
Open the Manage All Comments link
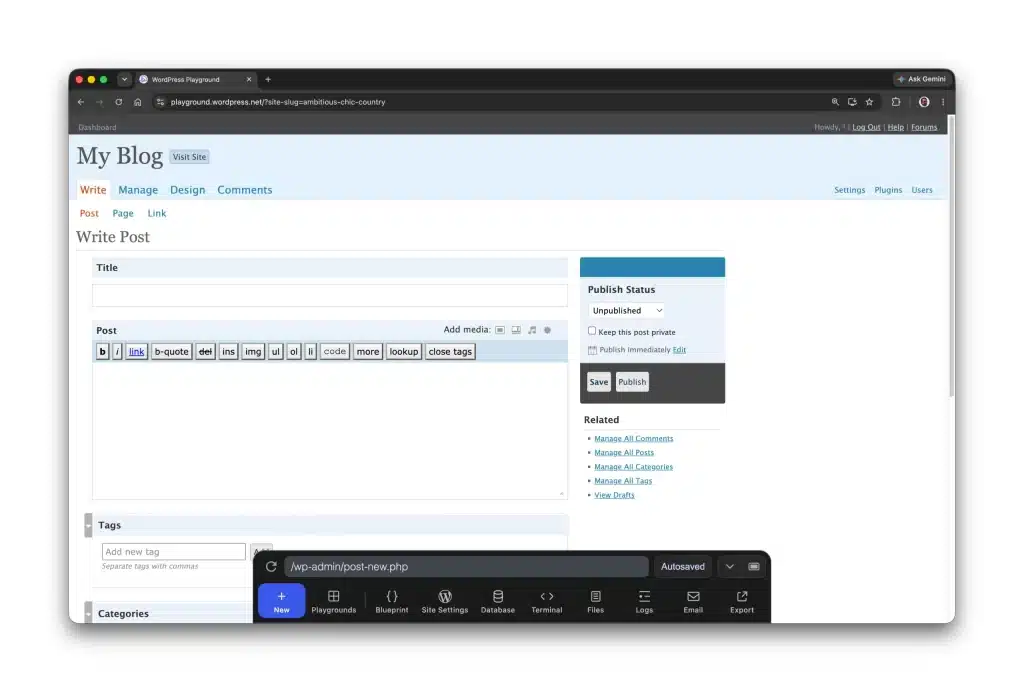point(633,439)
